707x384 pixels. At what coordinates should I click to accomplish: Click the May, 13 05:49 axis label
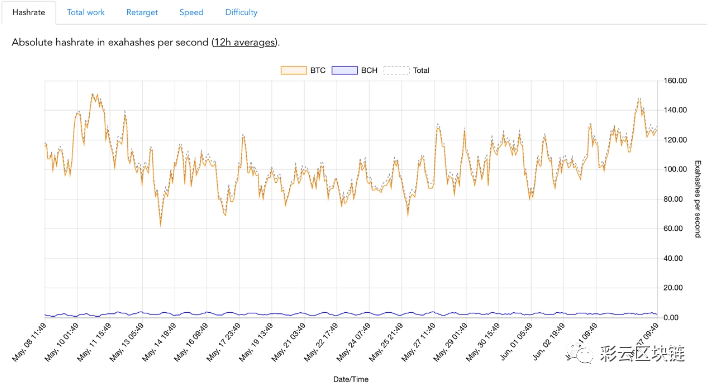[x=126, y=343]
